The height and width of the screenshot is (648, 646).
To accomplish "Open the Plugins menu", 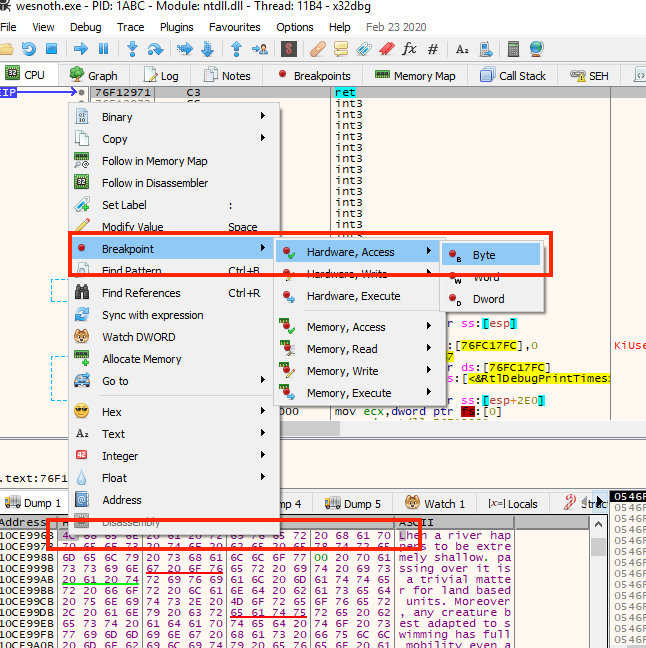I will click(176, 27).
